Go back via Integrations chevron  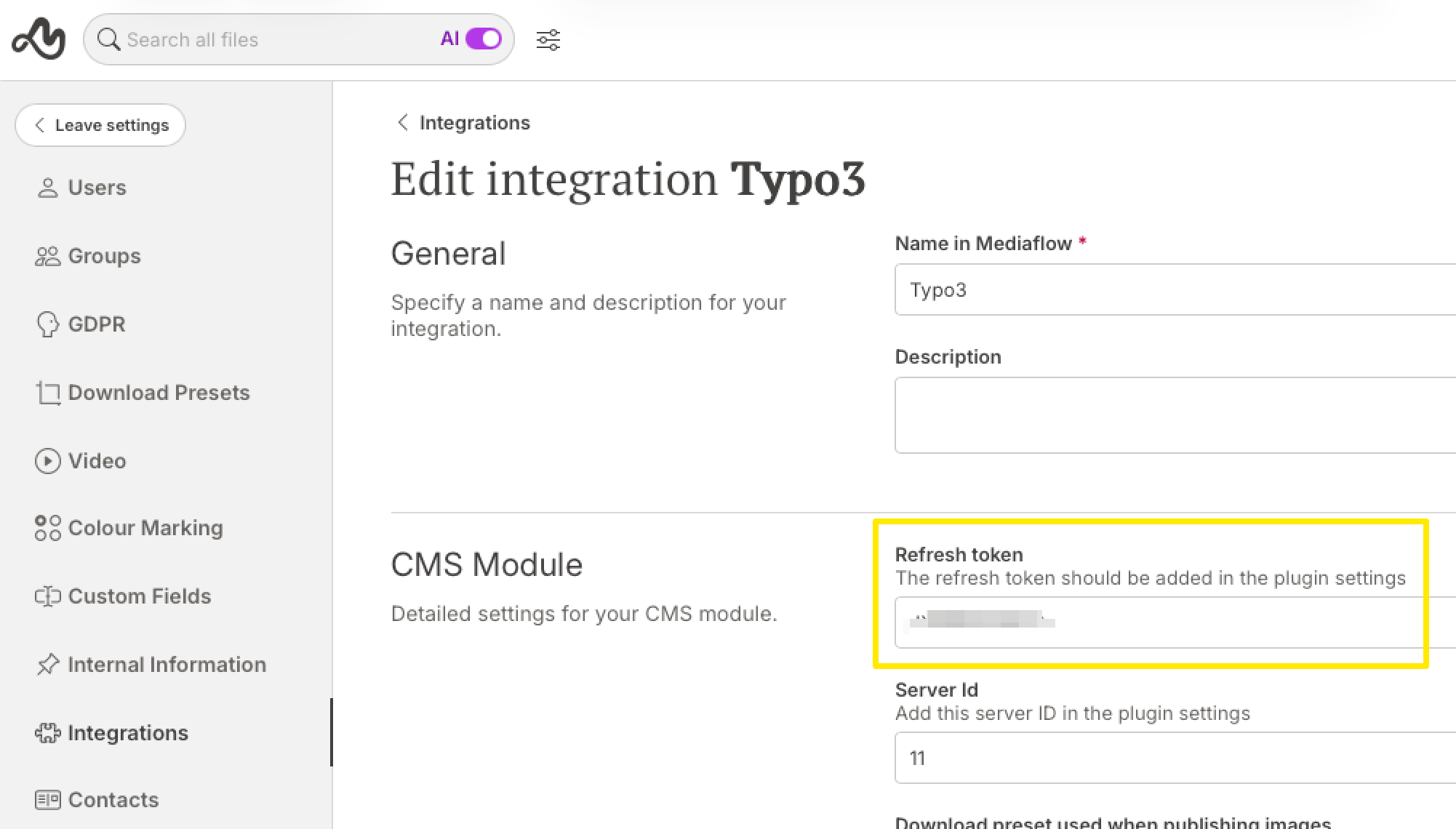[x=403, y=122]
